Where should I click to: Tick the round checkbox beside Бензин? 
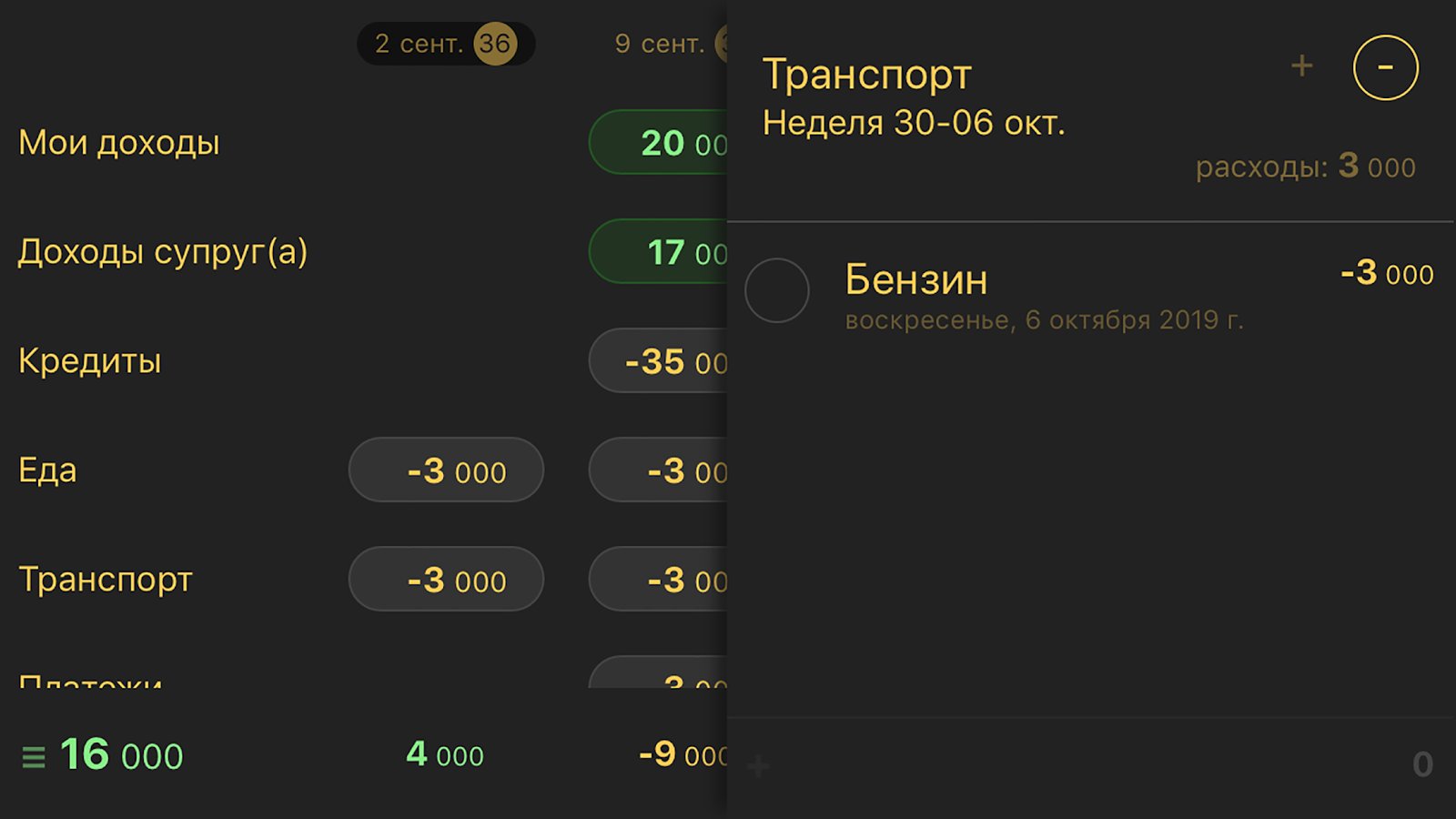click(777, 290)
